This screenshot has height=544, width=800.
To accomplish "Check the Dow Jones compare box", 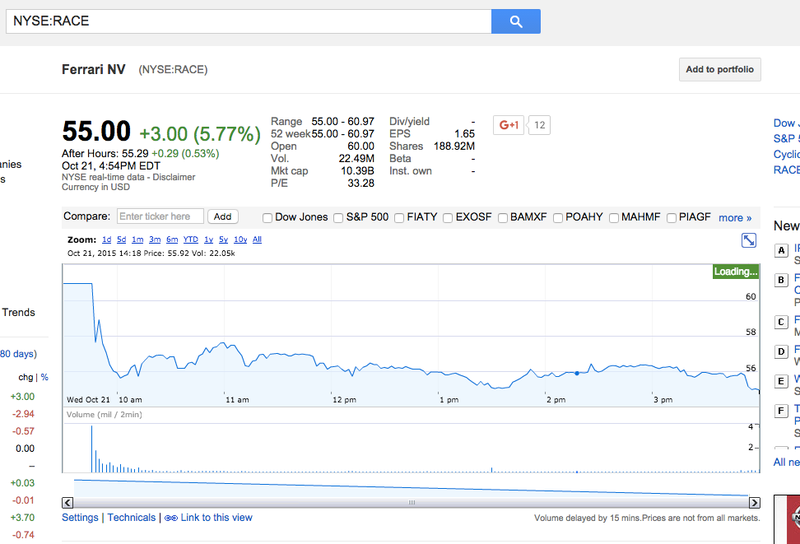I will click(x=267, y=218).
